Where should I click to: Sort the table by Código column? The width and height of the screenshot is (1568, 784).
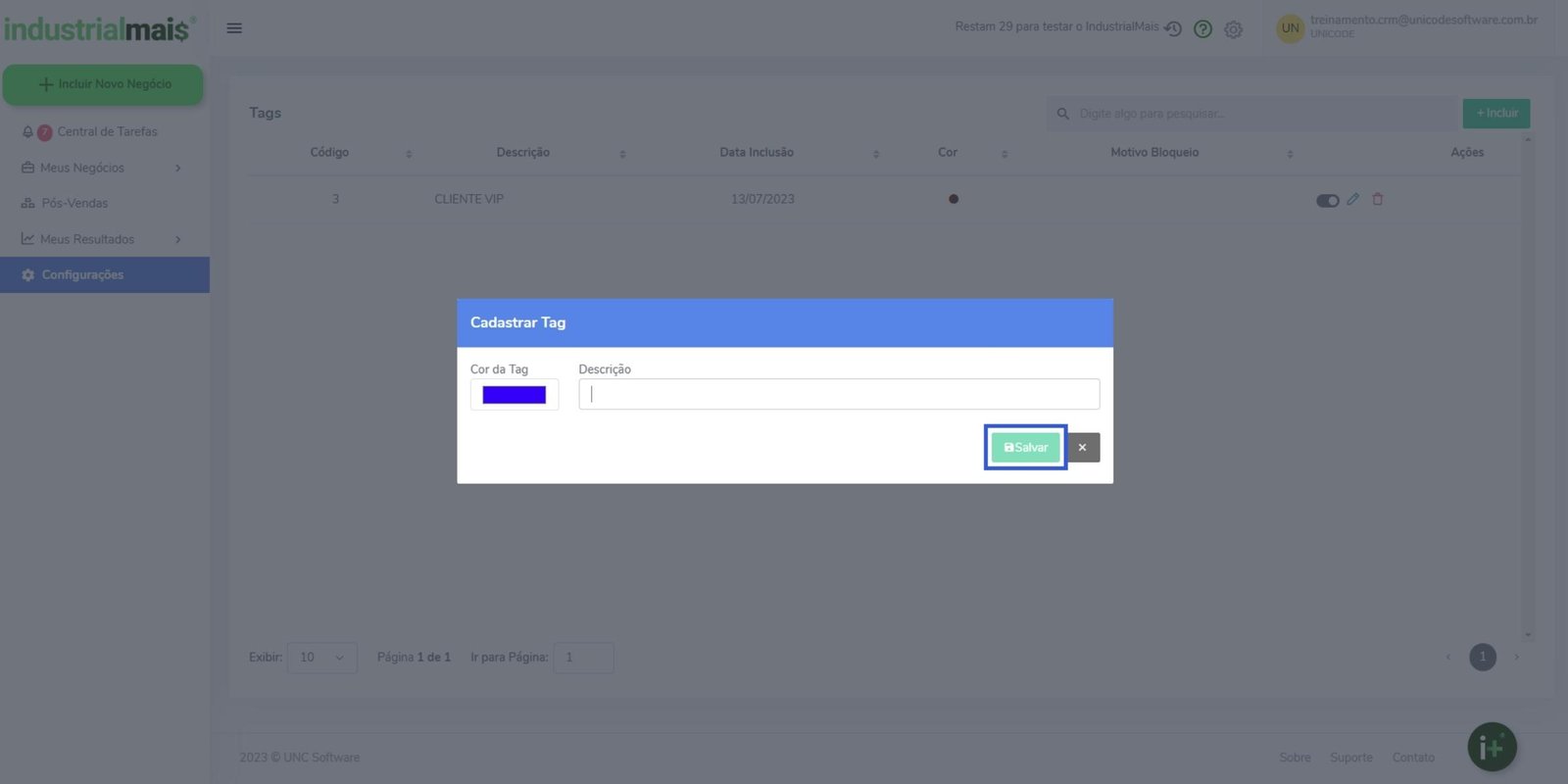[409, 154]
